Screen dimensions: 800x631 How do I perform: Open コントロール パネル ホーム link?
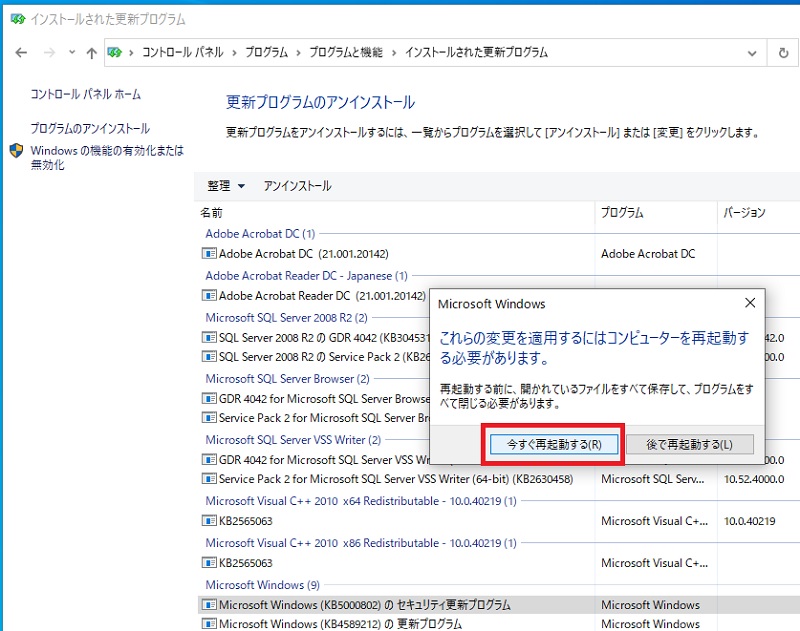coord(86,94)
